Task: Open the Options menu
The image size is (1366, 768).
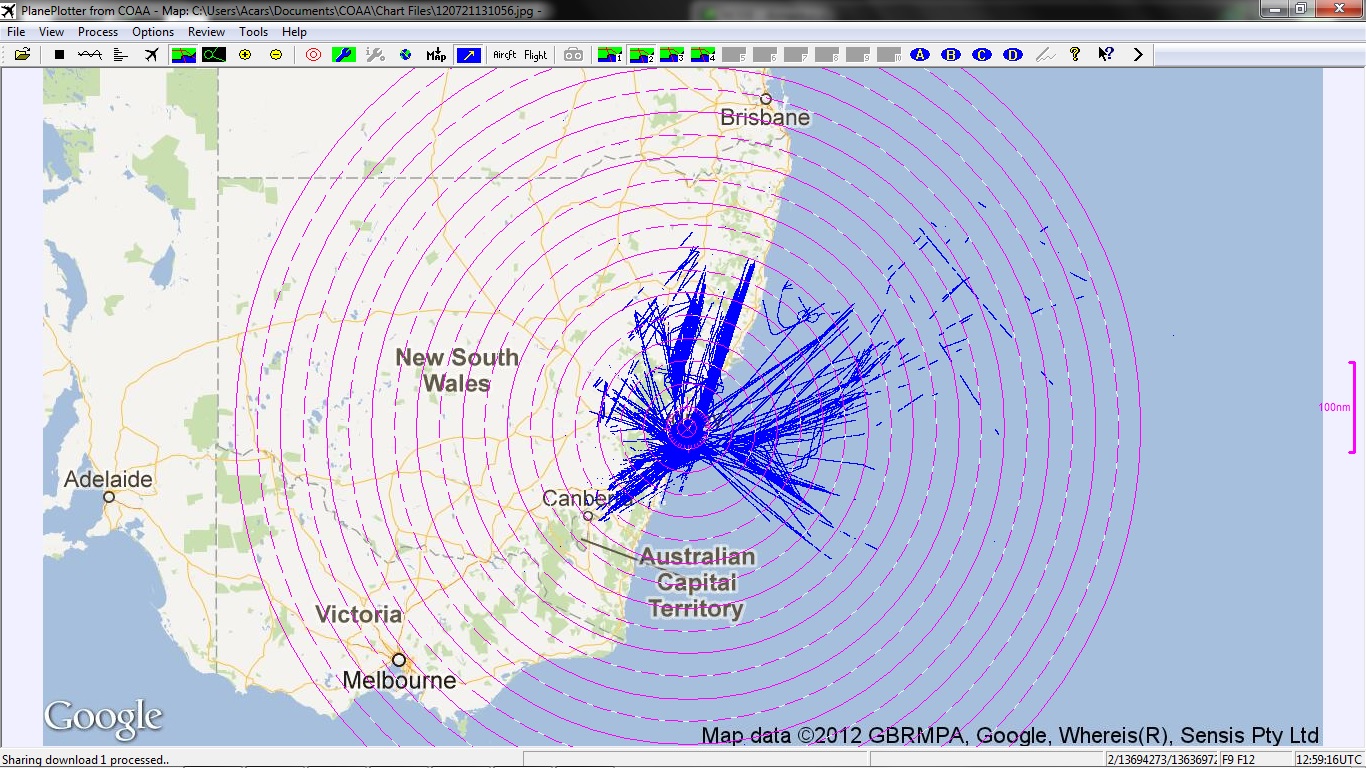Action: point(153,32)
